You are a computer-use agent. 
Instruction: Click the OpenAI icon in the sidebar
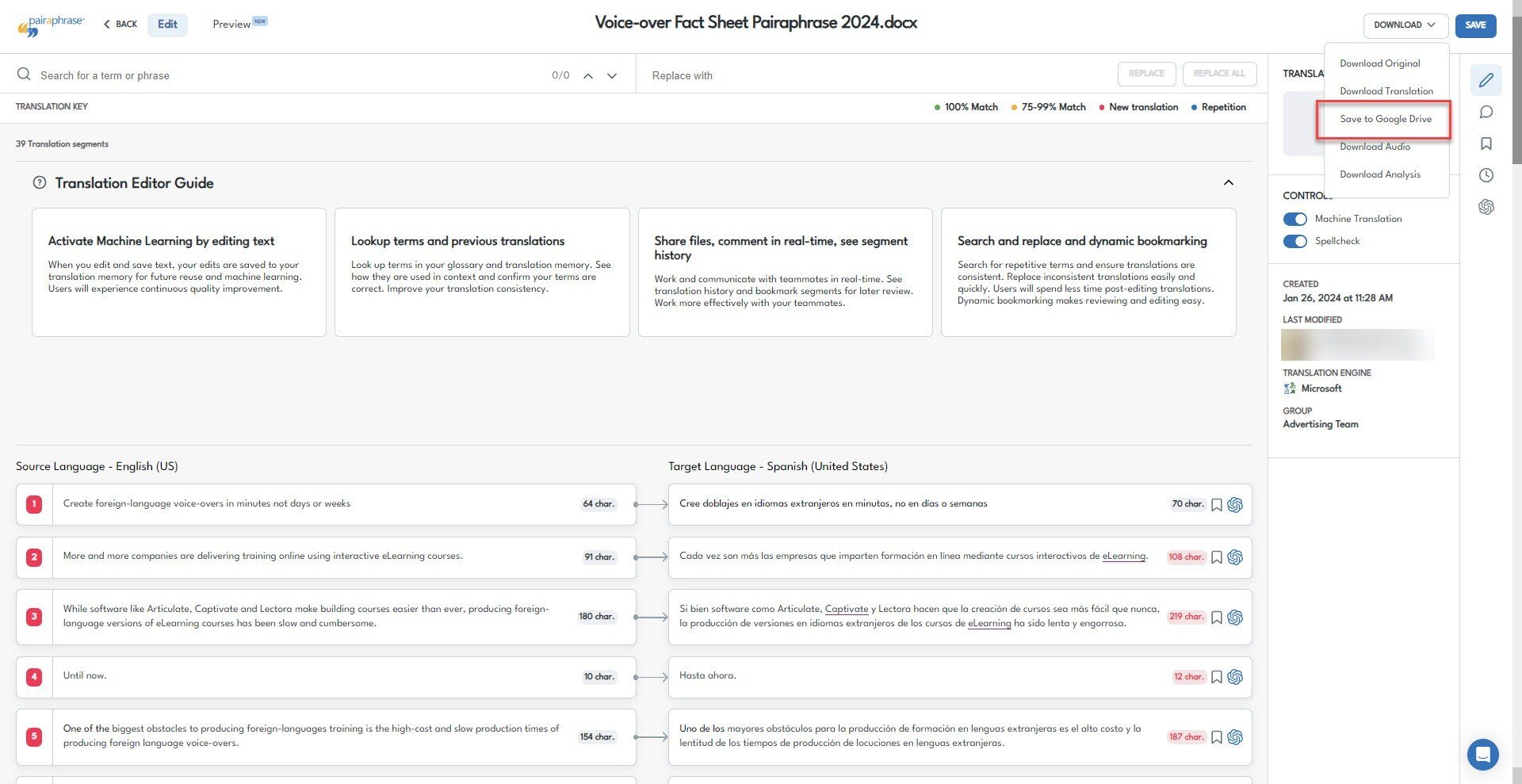tap(1486, 207)
